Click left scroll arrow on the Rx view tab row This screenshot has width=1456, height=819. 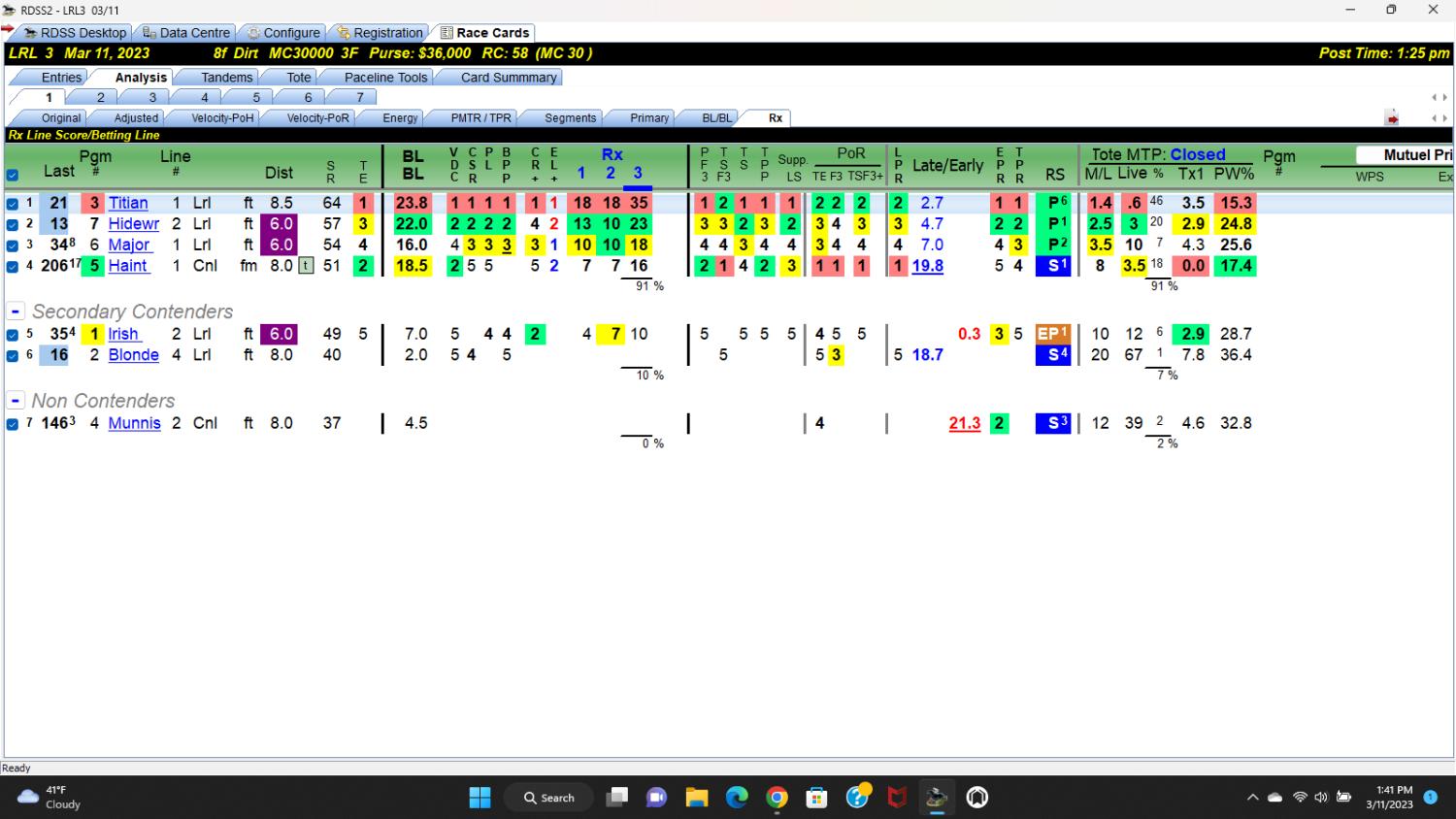pos(1436,118)
